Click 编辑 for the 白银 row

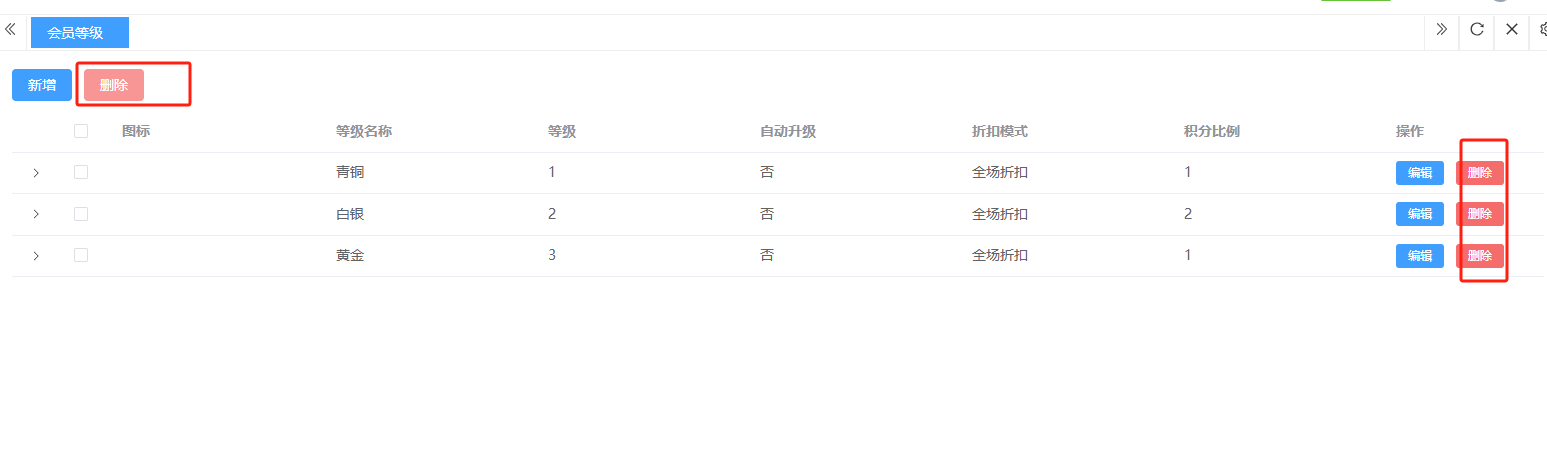click(1419, 214)
